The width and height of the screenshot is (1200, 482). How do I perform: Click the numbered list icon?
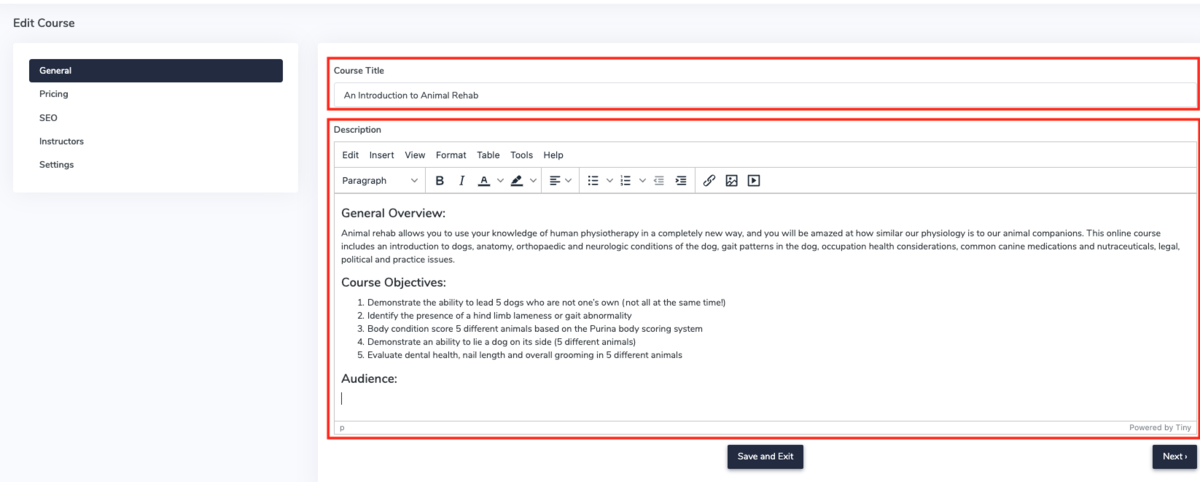[626, 181]
